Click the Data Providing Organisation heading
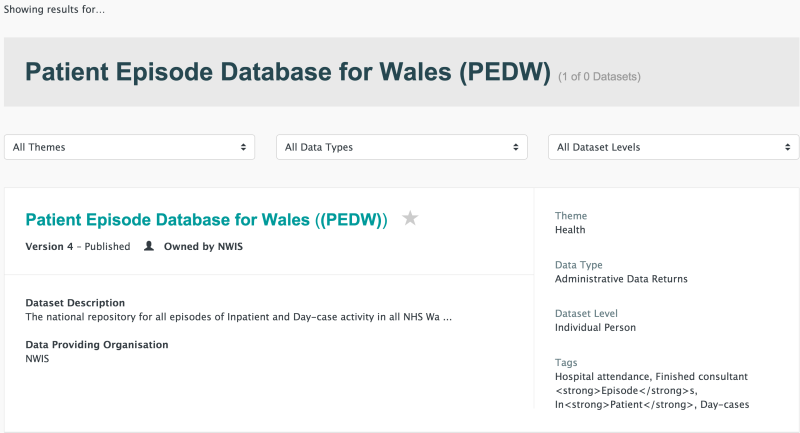This screenshot has width=800, height=433. [96, 345]
